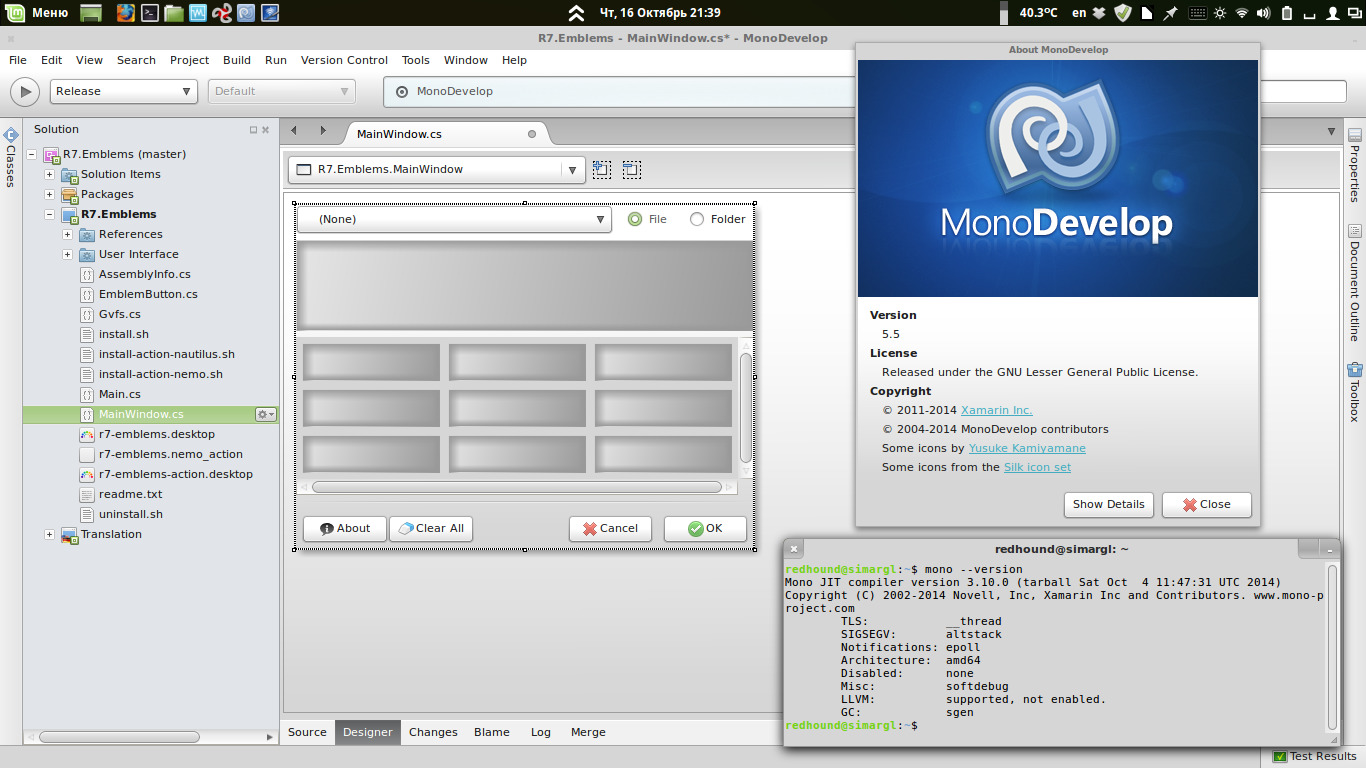The image size is (1366, 768).
Task: Click the Solution pad autohide icon
Action: (254, 130)
